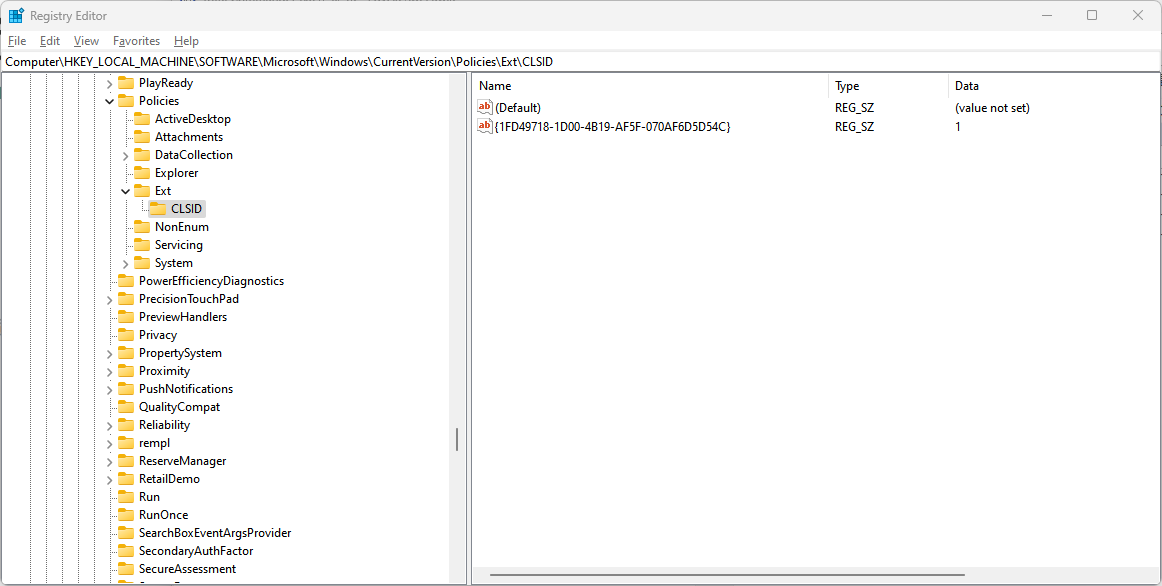
Task: Open the Favorites menu
Action: tap(136, 41)
